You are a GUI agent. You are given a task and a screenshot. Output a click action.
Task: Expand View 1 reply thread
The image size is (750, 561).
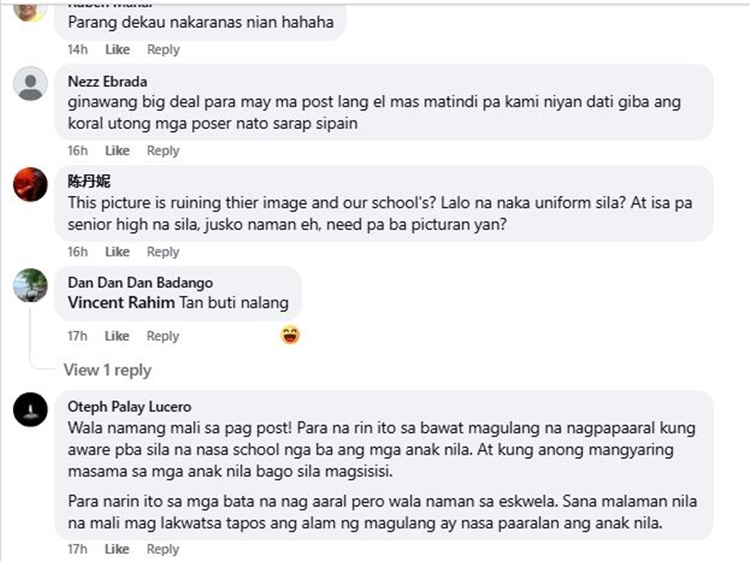(x=108, y=370)
